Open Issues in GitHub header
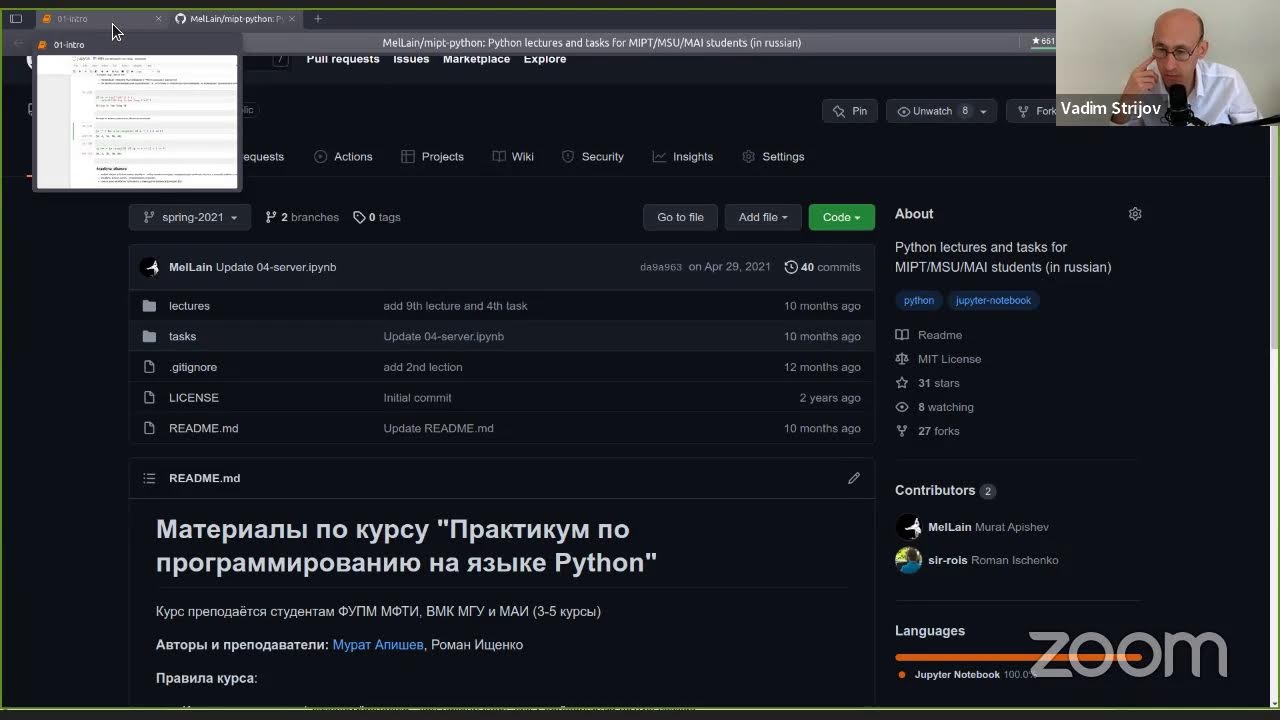1280x720 pixels. point(411,59)
